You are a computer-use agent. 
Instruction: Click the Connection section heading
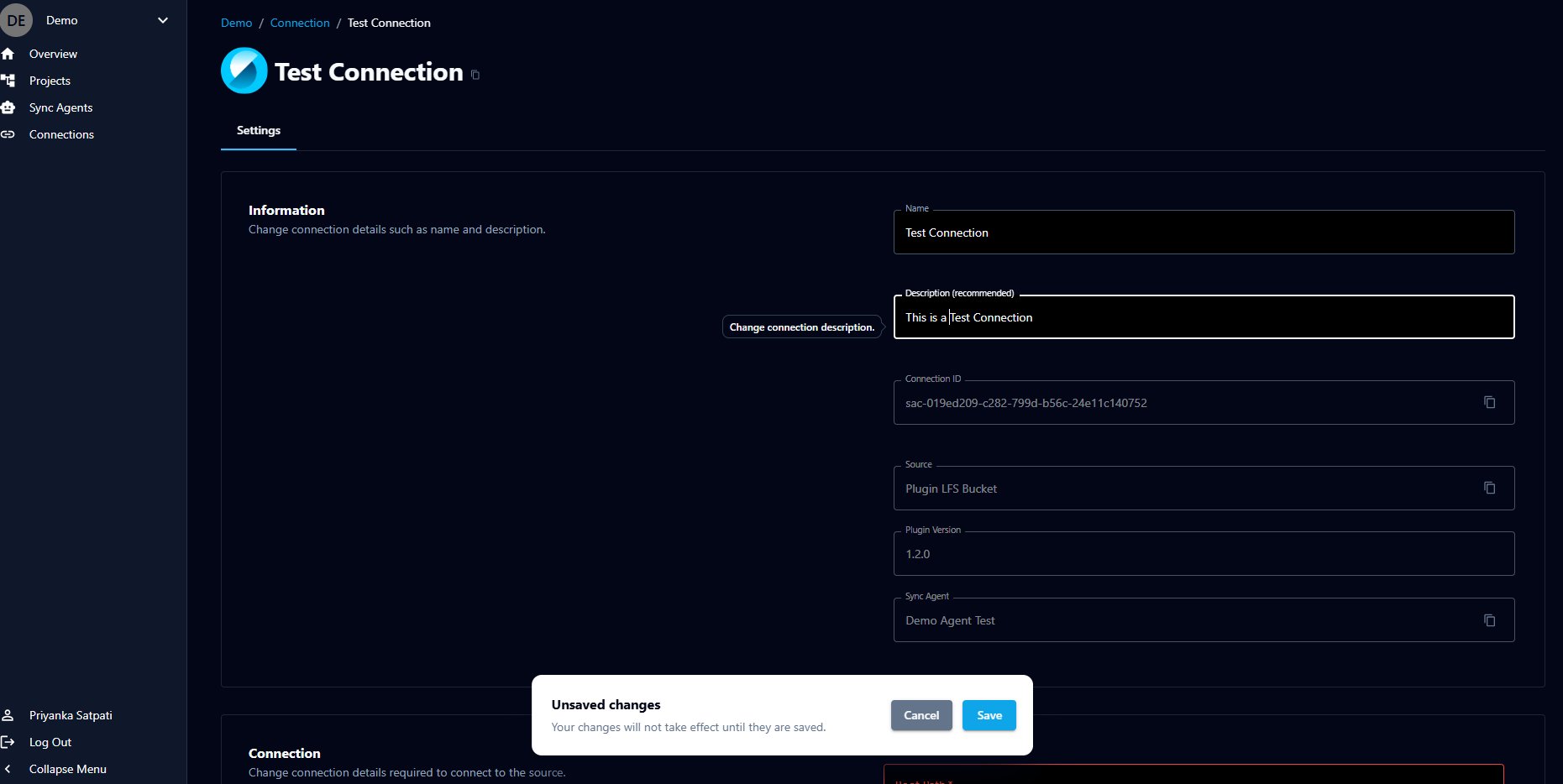(x=285, y=754)
